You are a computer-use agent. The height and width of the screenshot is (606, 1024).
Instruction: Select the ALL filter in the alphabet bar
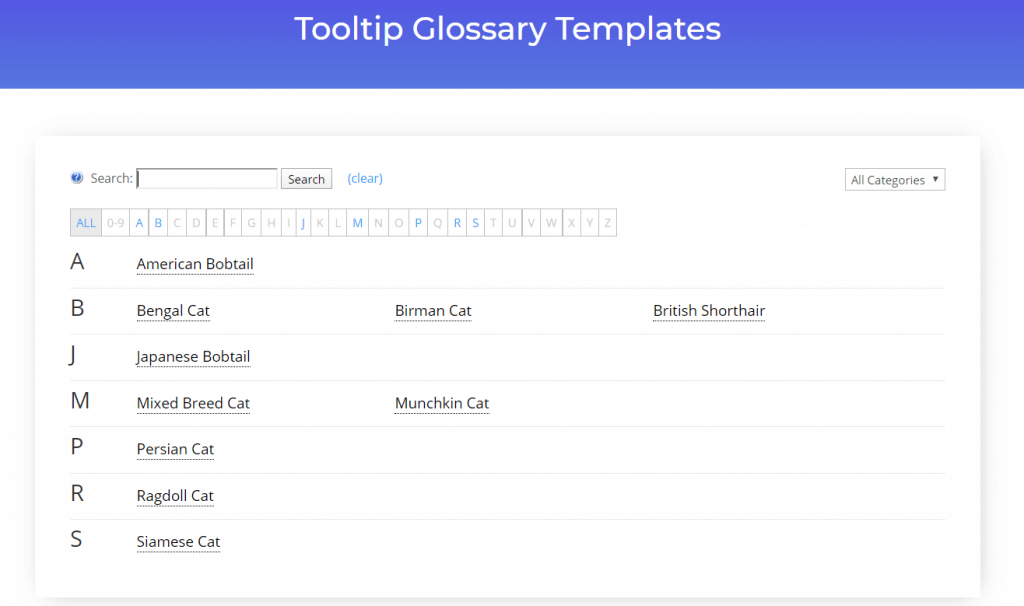tap(85, 222)
